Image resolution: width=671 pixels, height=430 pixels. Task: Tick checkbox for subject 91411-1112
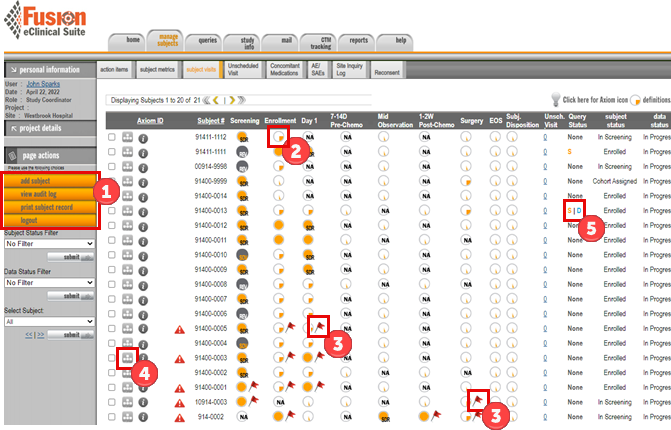pos(112,137)
